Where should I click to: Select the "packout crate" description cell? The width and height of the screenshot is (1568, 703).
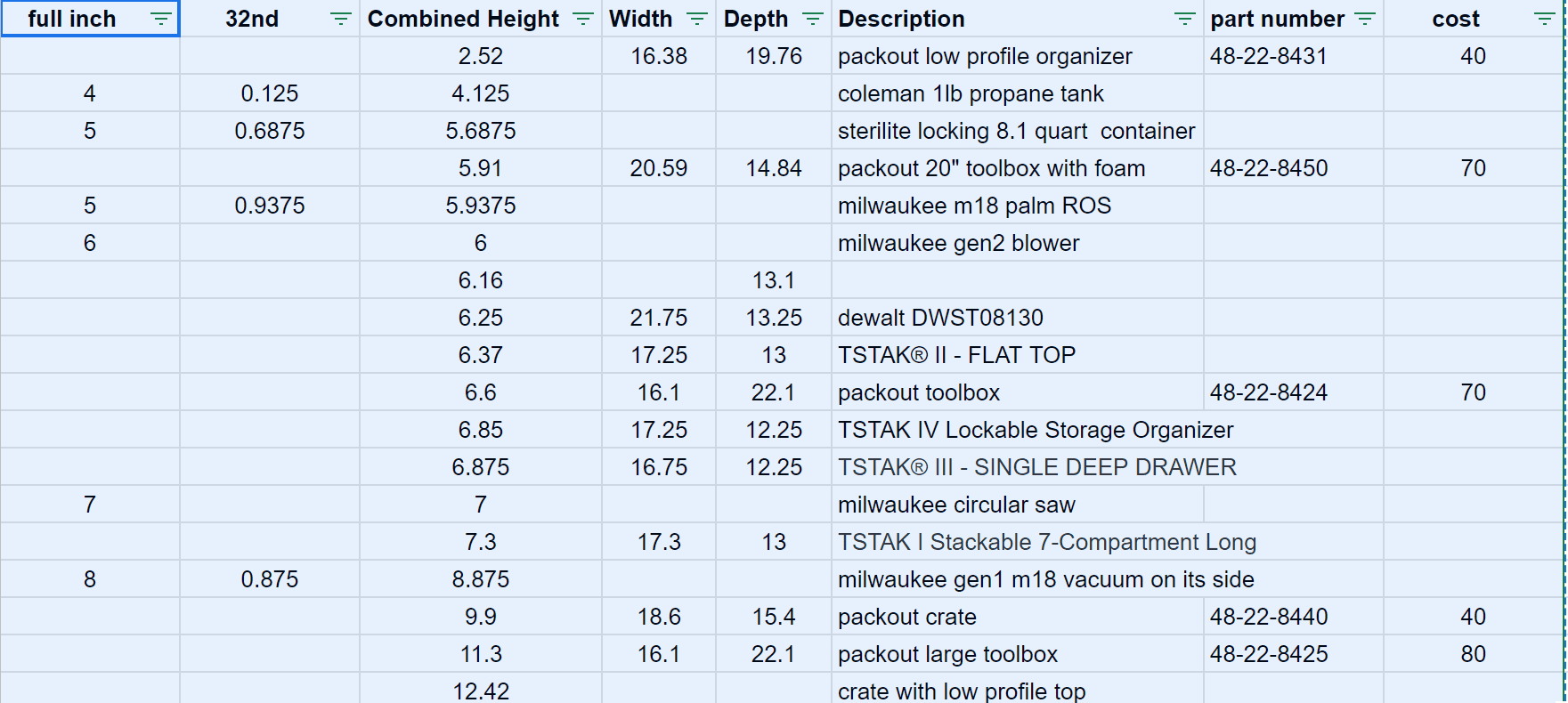pyautogui.click(x=1018, y=617)
